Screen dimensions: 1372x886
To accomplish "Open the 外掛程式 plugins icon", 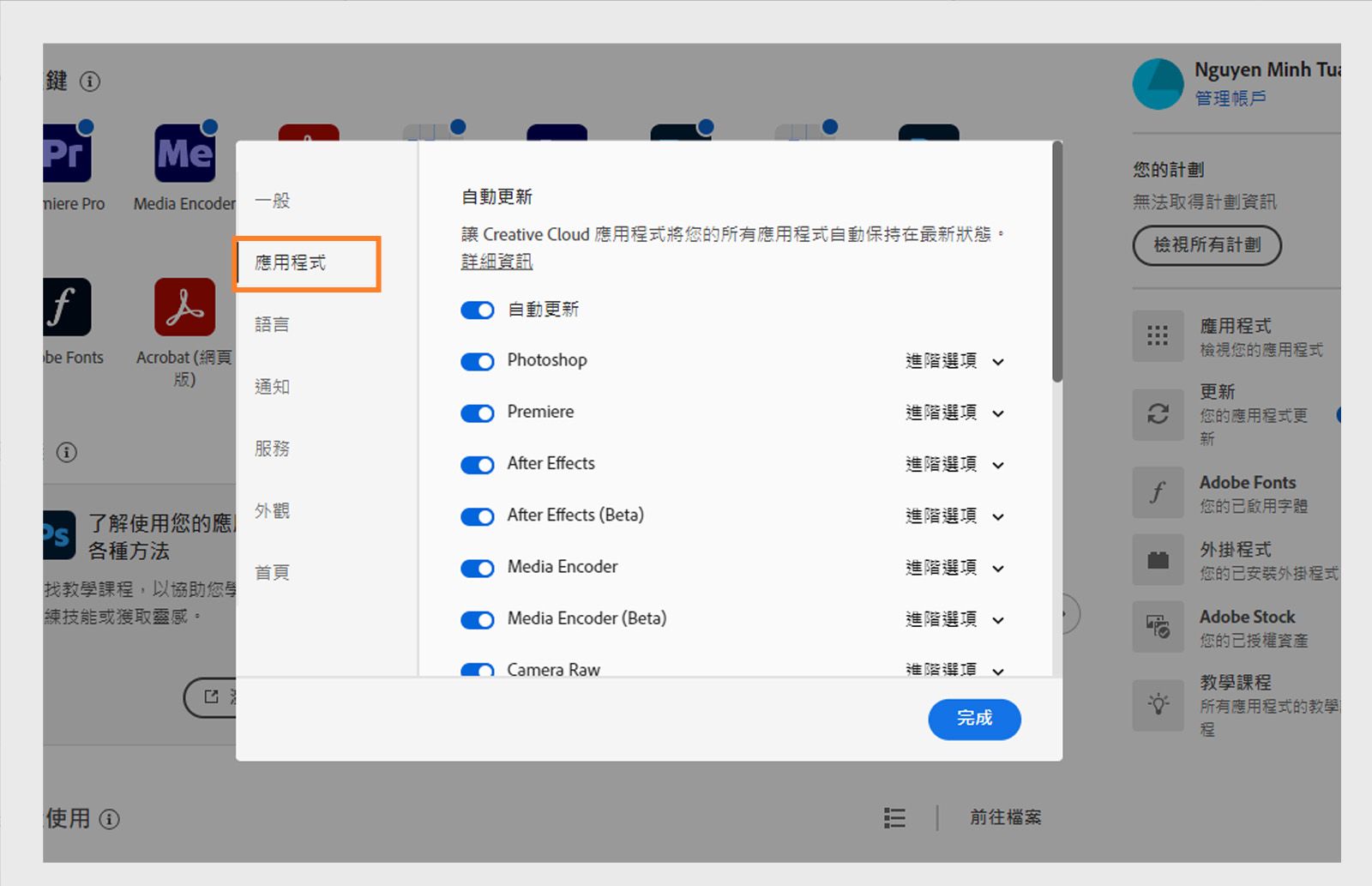I will pos(1158,559).
